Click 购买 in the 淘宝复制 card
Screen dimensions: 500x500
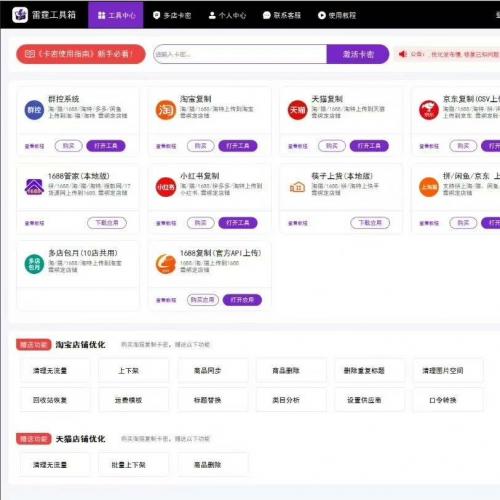point(200,146)
